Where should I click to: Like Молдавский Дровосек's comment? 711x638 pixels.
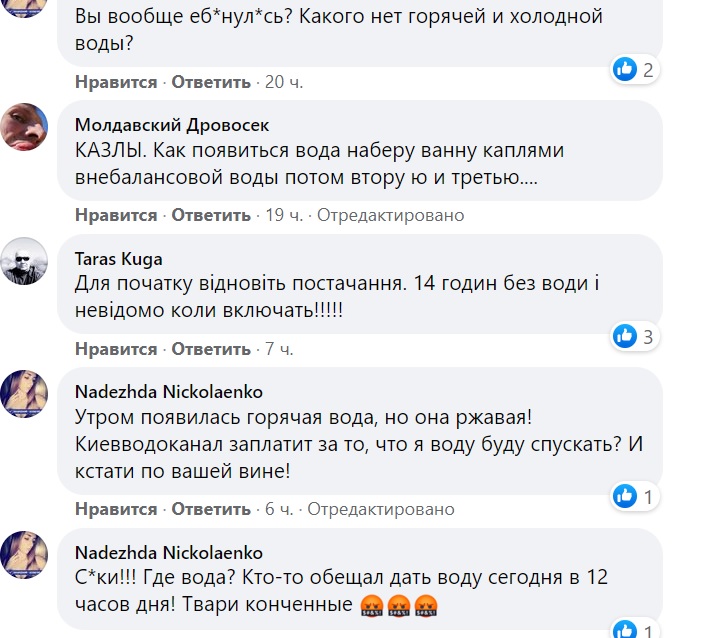point(116,215)
